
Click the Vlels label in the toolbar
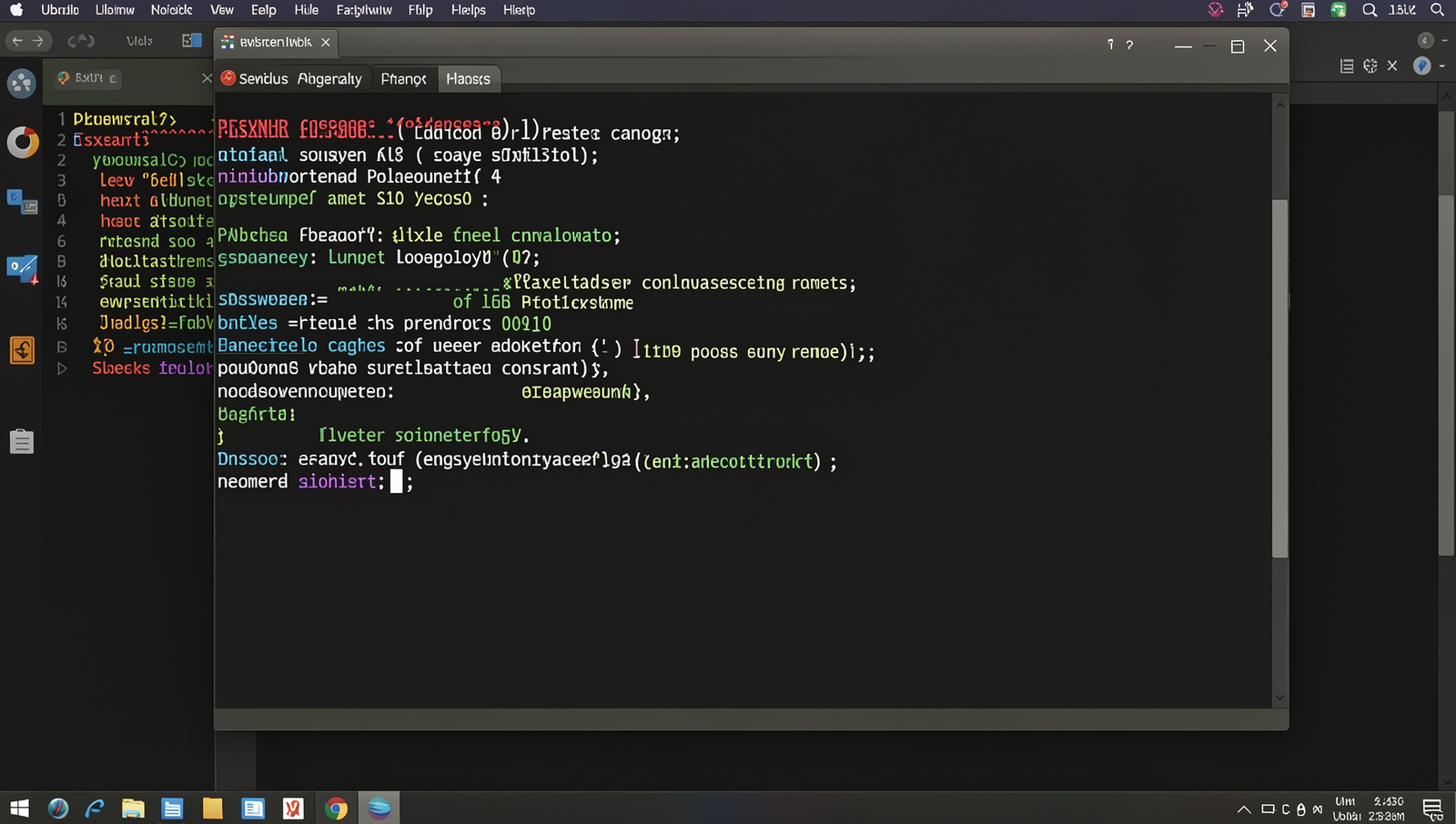(x=139, y=41)
